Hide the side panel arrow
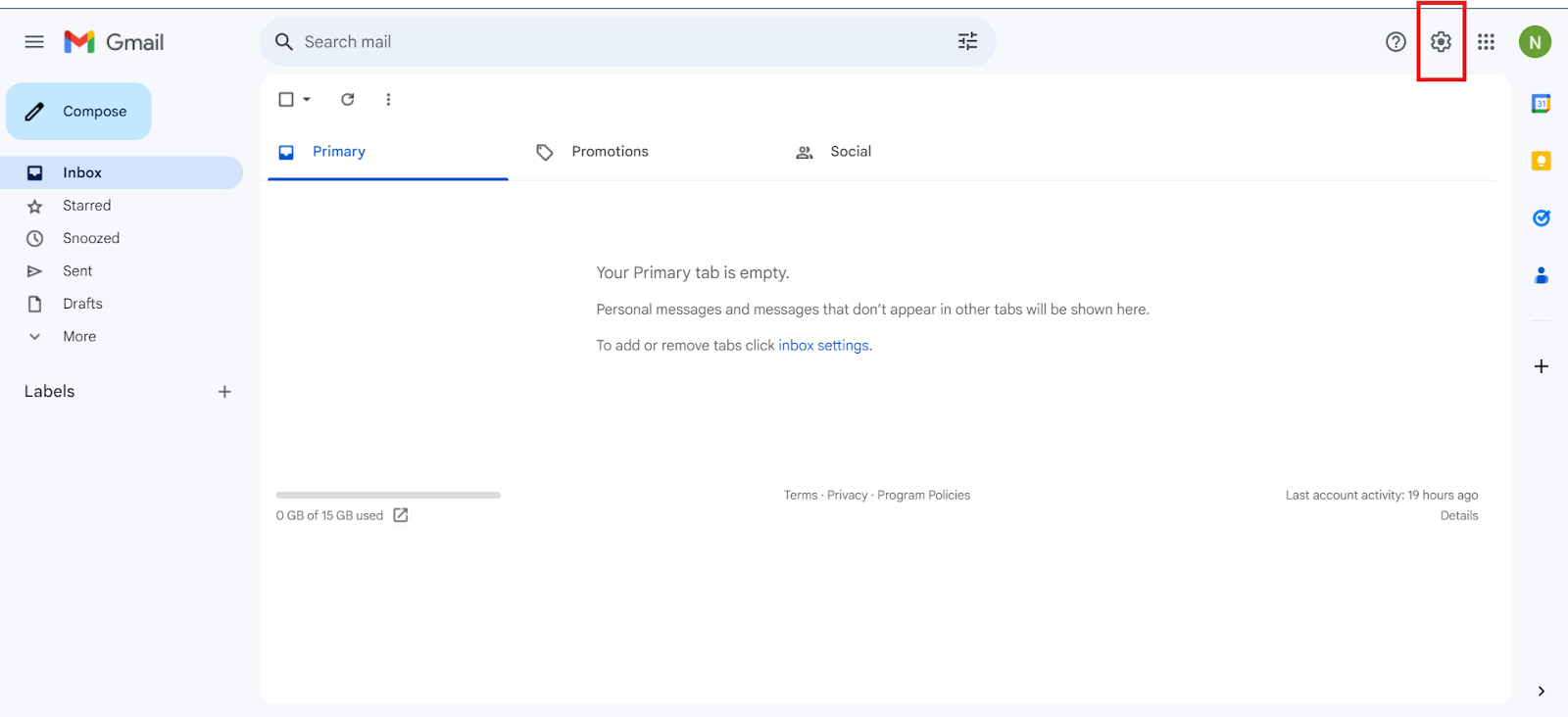1568x717 pixels. pos(1542,691)
